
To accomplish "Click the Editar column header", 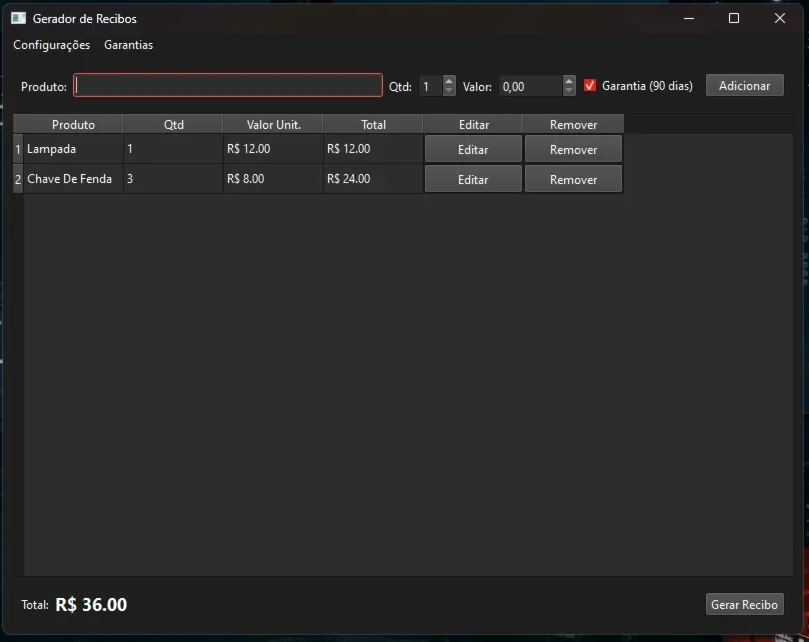I will (473, 124).
